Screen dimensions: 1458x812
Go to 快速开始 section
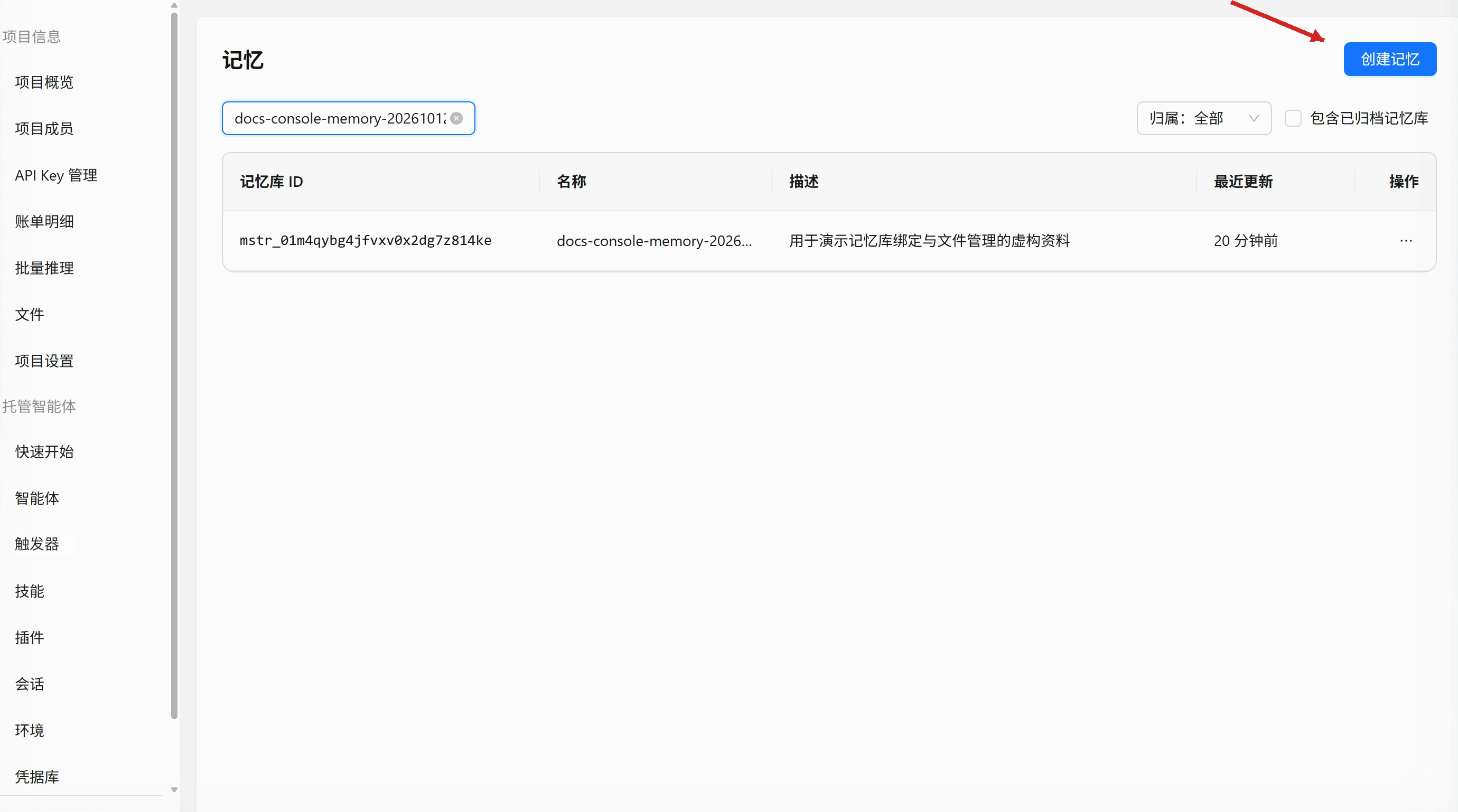click(x=44, y=451)
